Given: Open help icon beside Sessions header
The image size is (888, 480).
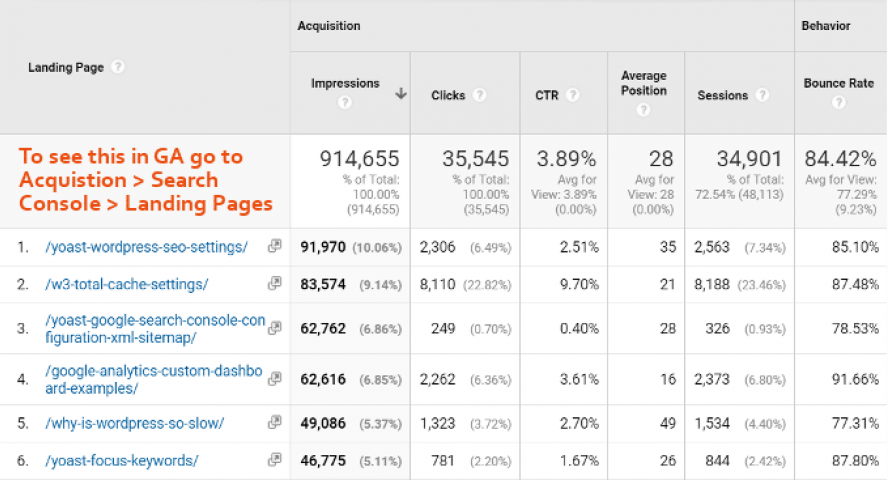Looking at the screenshot, I should pyautogui.click(x=762, y=95).
